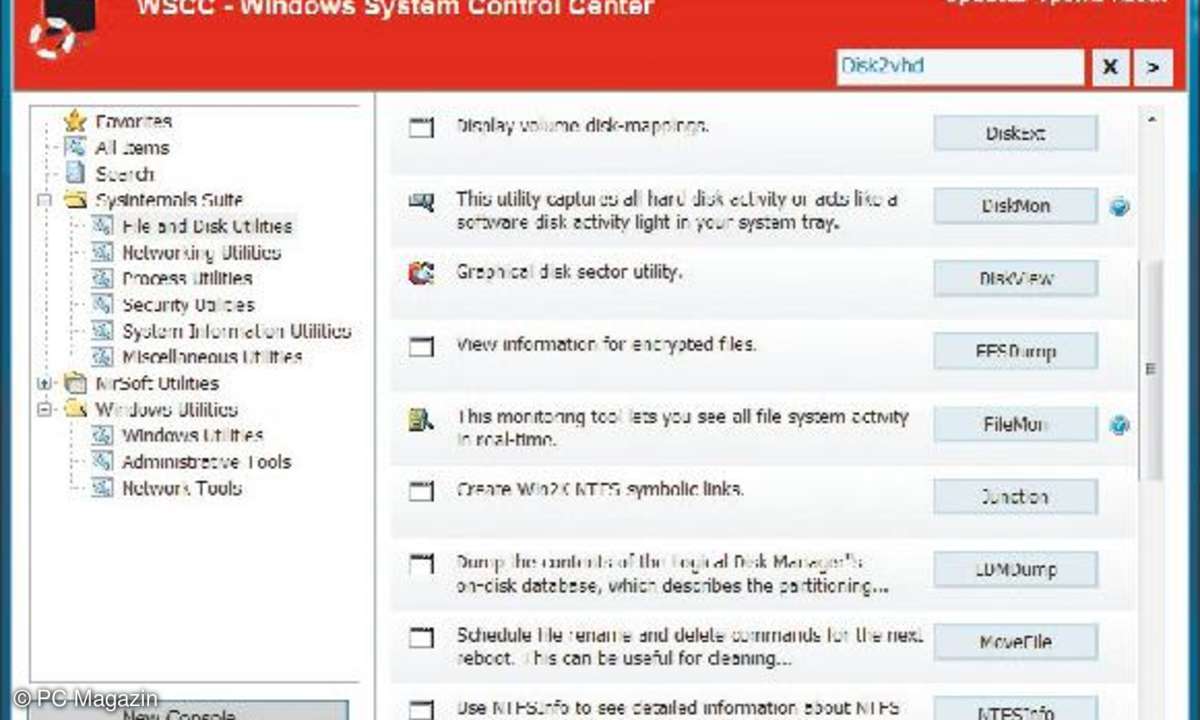Expand the NirSoft Utilities tree node
This screenshot has width=1200, height=720.
click(44, 383)
